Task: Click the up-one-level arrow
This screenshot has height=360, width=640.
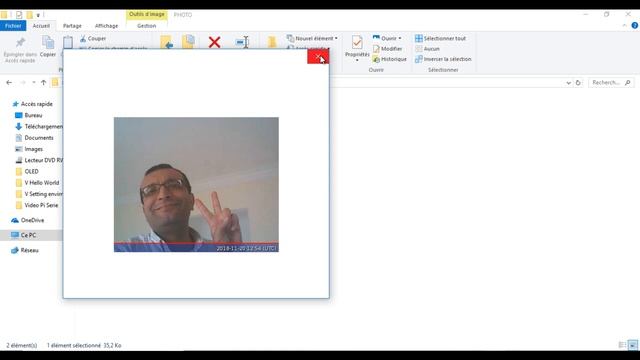Action: click(44, 82)
